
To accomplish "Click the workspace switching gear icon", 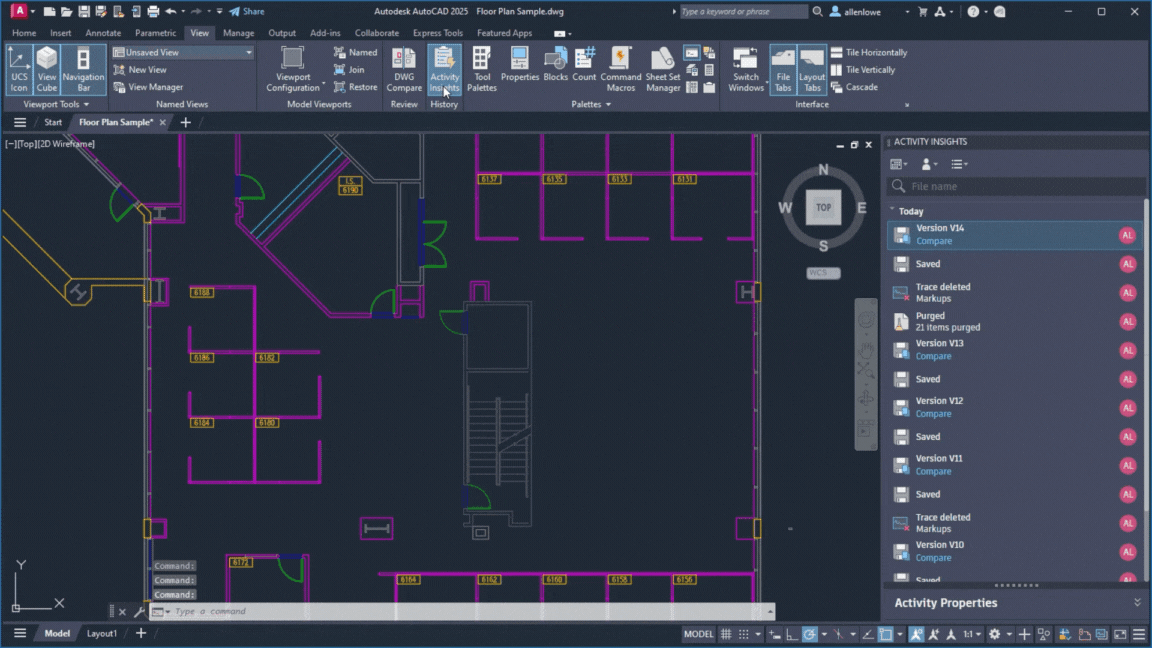I will [x=995, y=634].
